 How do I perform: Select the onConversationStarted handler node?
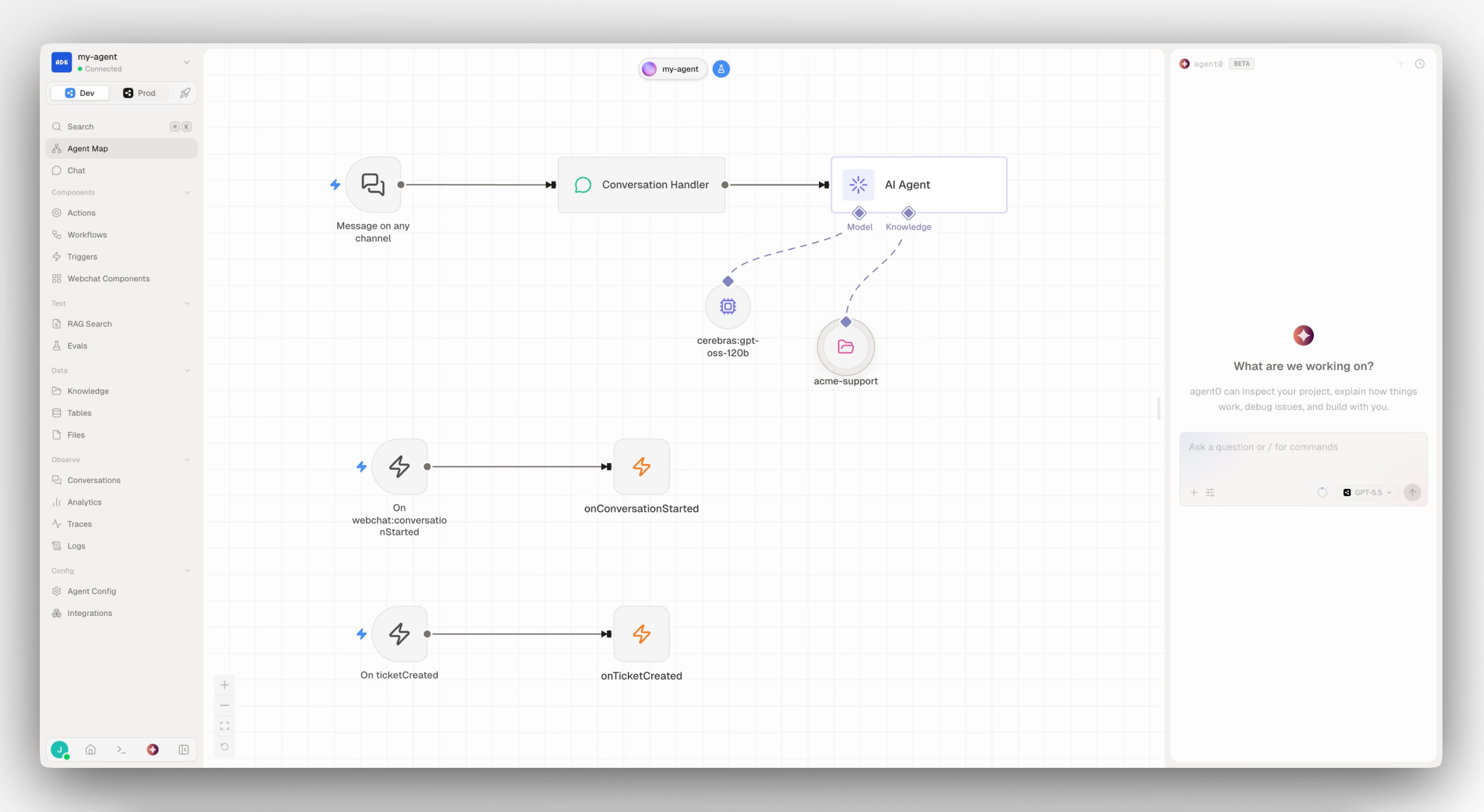click(x=641, y=467)
